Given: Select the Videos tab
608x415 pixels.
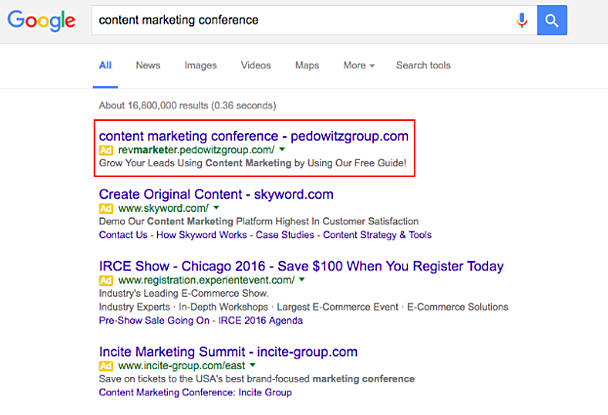Looking at the screenshot, I should point(256,66).
